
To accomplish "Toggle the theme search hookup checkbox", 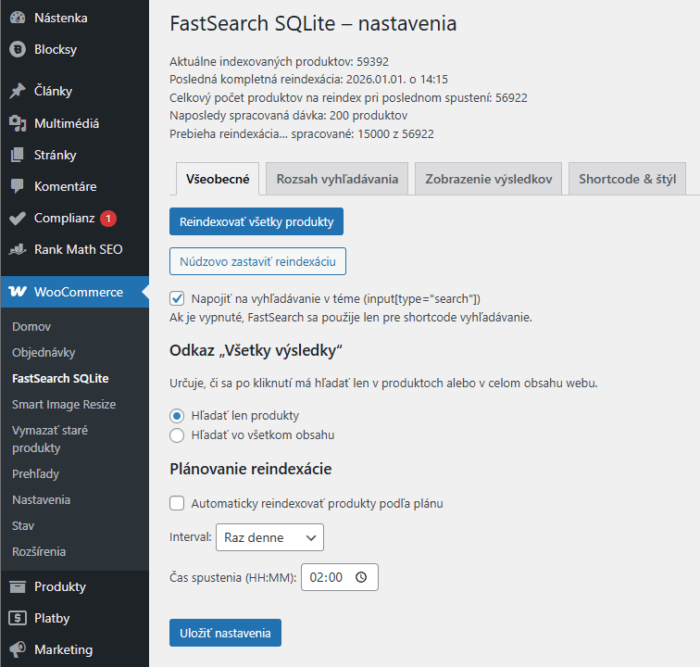I will coord(177,299).
